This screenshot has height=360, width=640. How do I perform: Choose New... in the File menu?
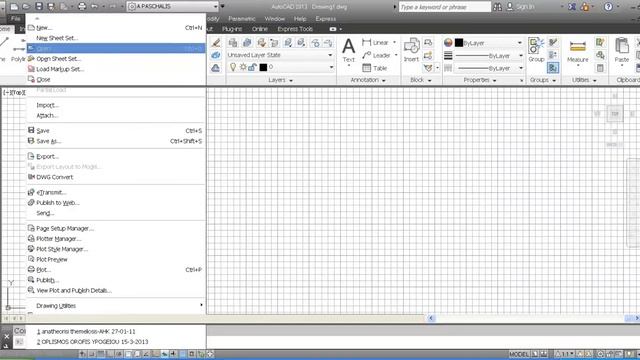116,28
